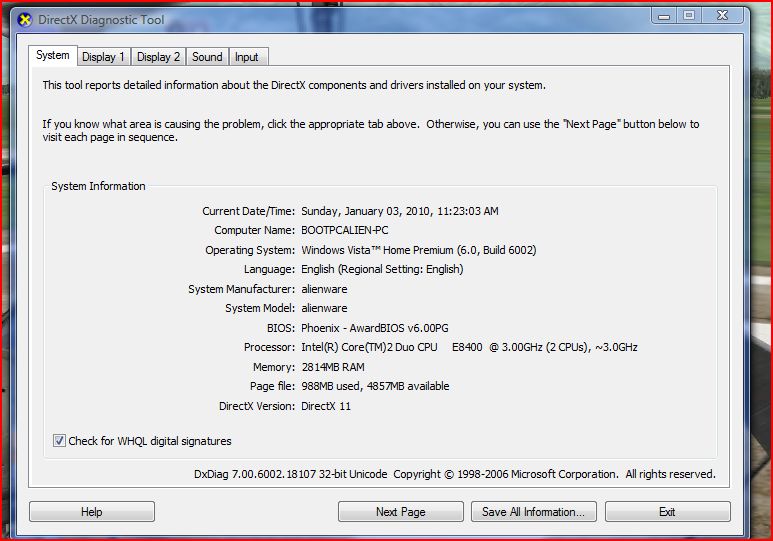Image resolution: width=773 pixels, height=541 pixels.
Task: Open the Input tab
Action: (247, 57)
